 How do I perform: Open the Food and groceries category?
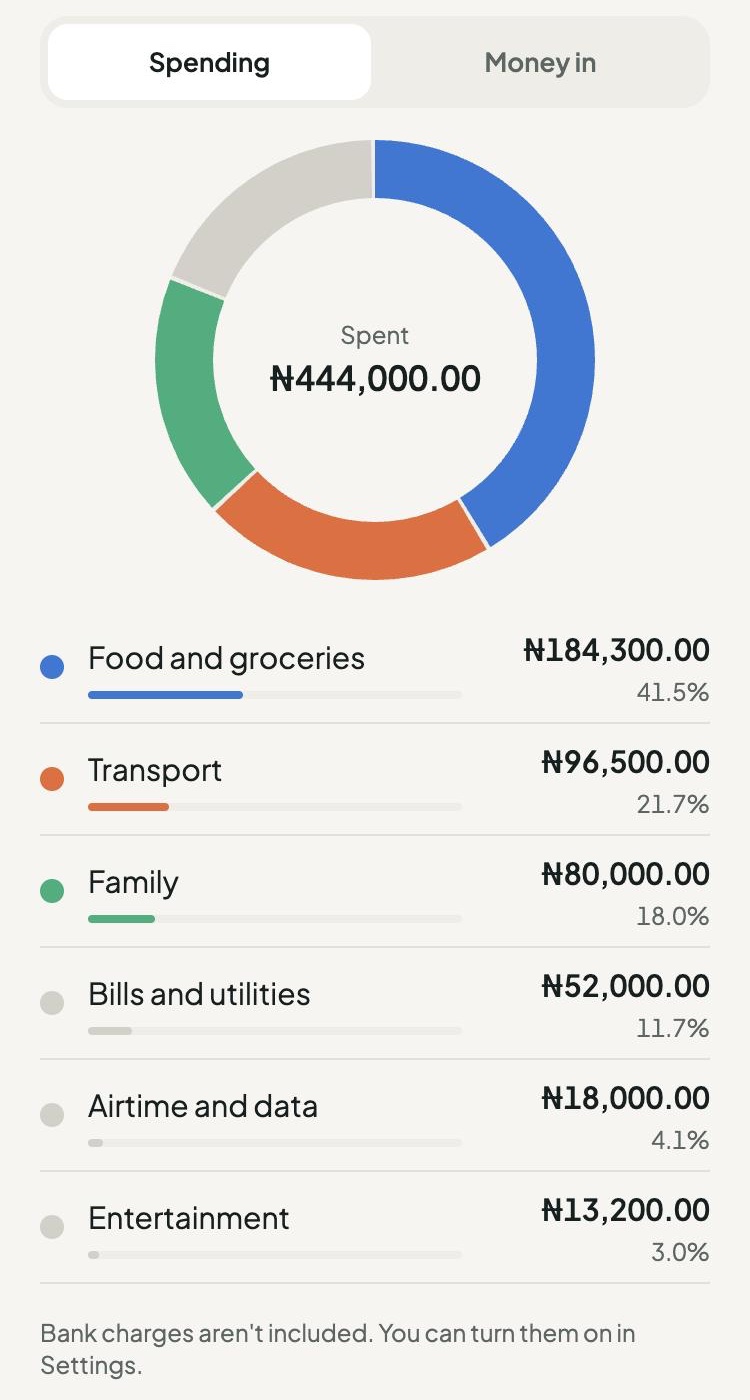[x=375, y=668]
